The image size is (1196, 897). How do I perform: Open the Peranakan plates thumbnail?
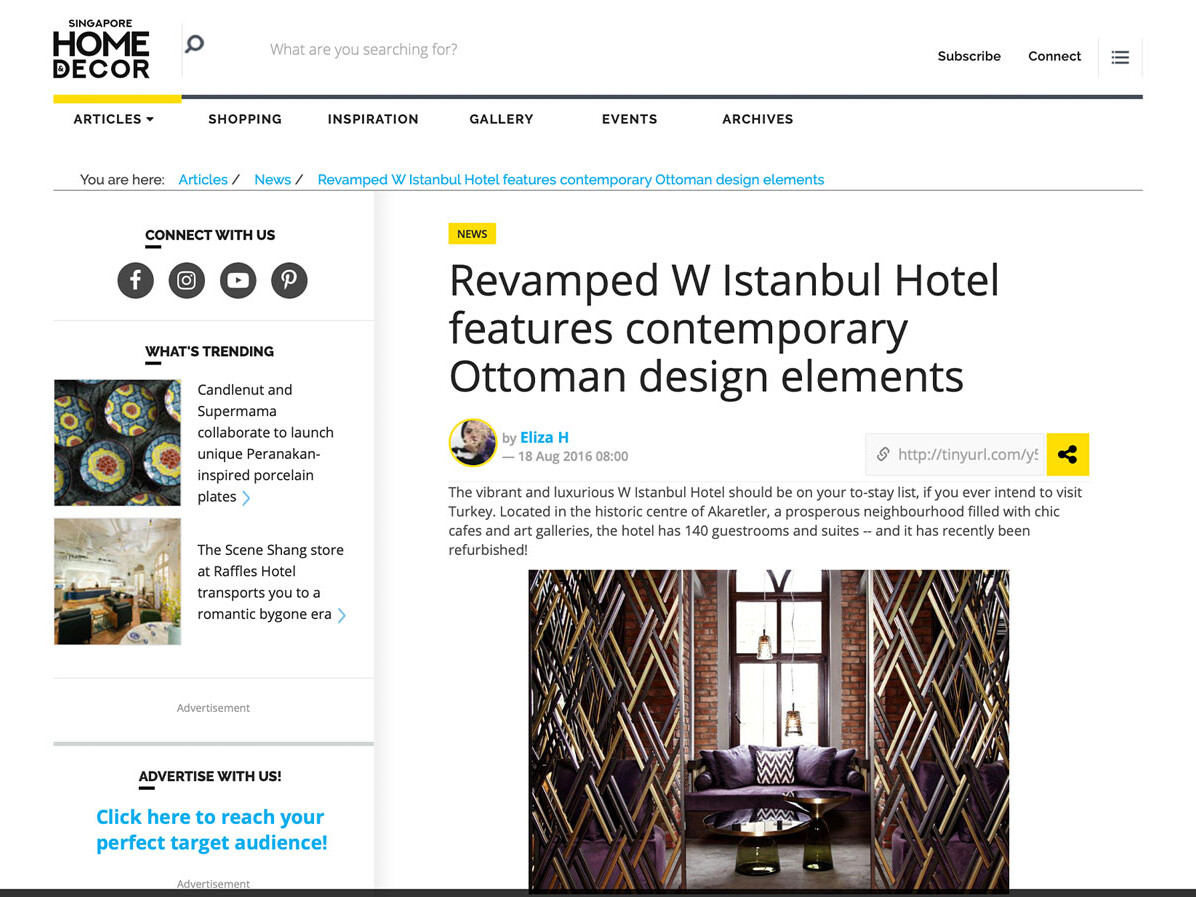pyautogui.click(x=117, y=442)
